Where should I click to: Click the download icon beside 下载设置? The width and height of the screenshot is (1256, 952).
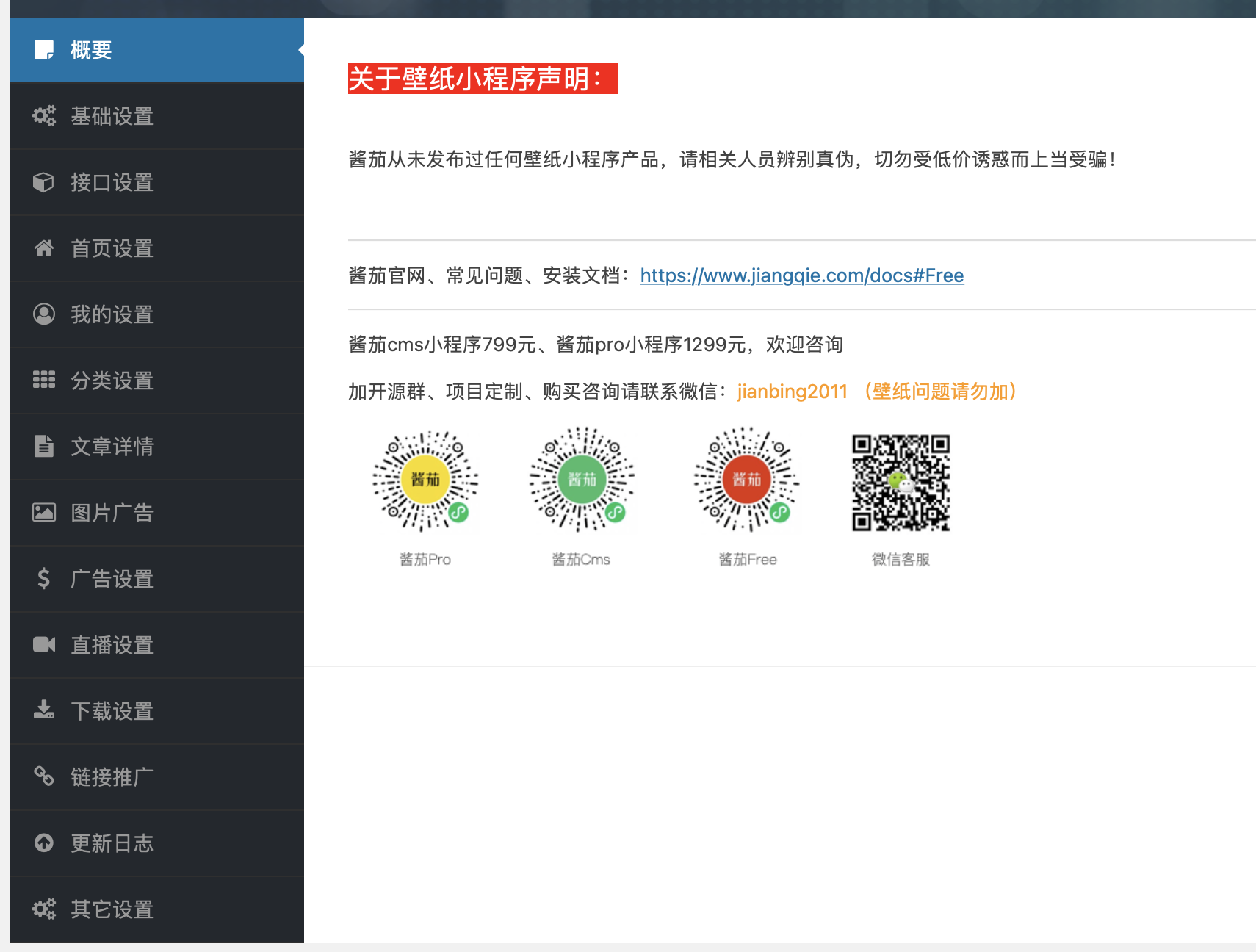coord(44,710)
